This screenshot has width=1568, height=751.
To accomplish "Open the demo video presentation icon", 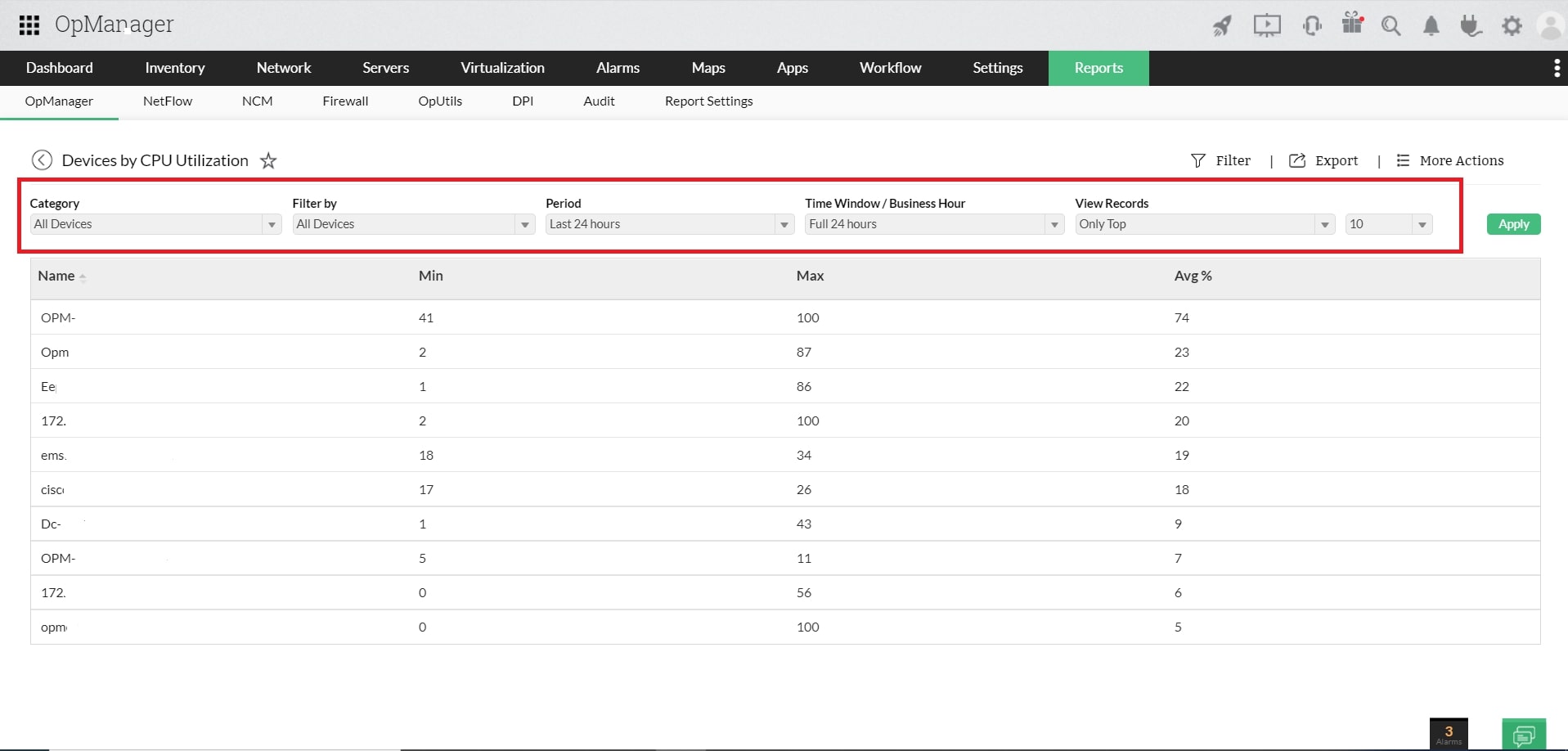I will (x=1267, y=25).
